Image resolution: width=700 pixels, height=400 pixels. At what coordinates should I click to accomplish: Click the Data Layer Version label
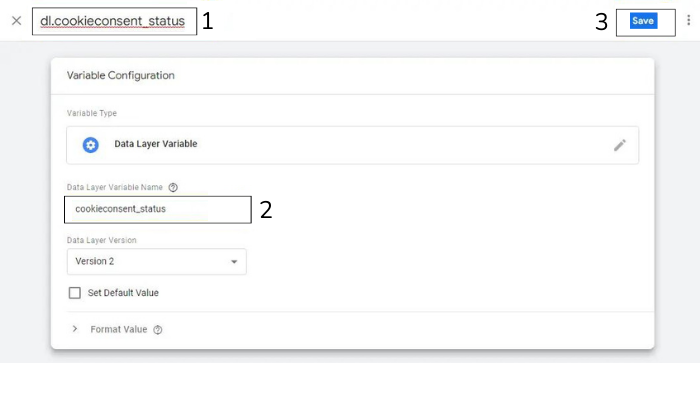pyautogui.click(x=101, y=240)
